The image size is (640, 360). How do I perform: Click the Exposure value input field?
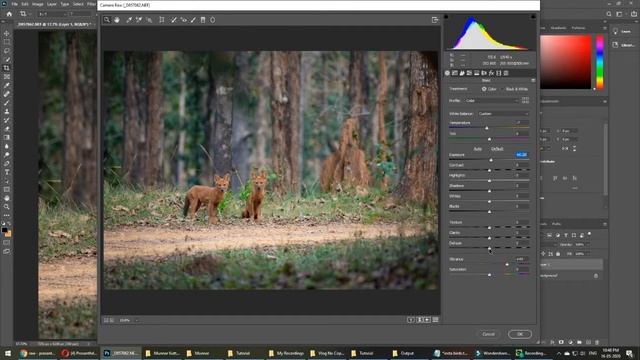click(522, 155)
